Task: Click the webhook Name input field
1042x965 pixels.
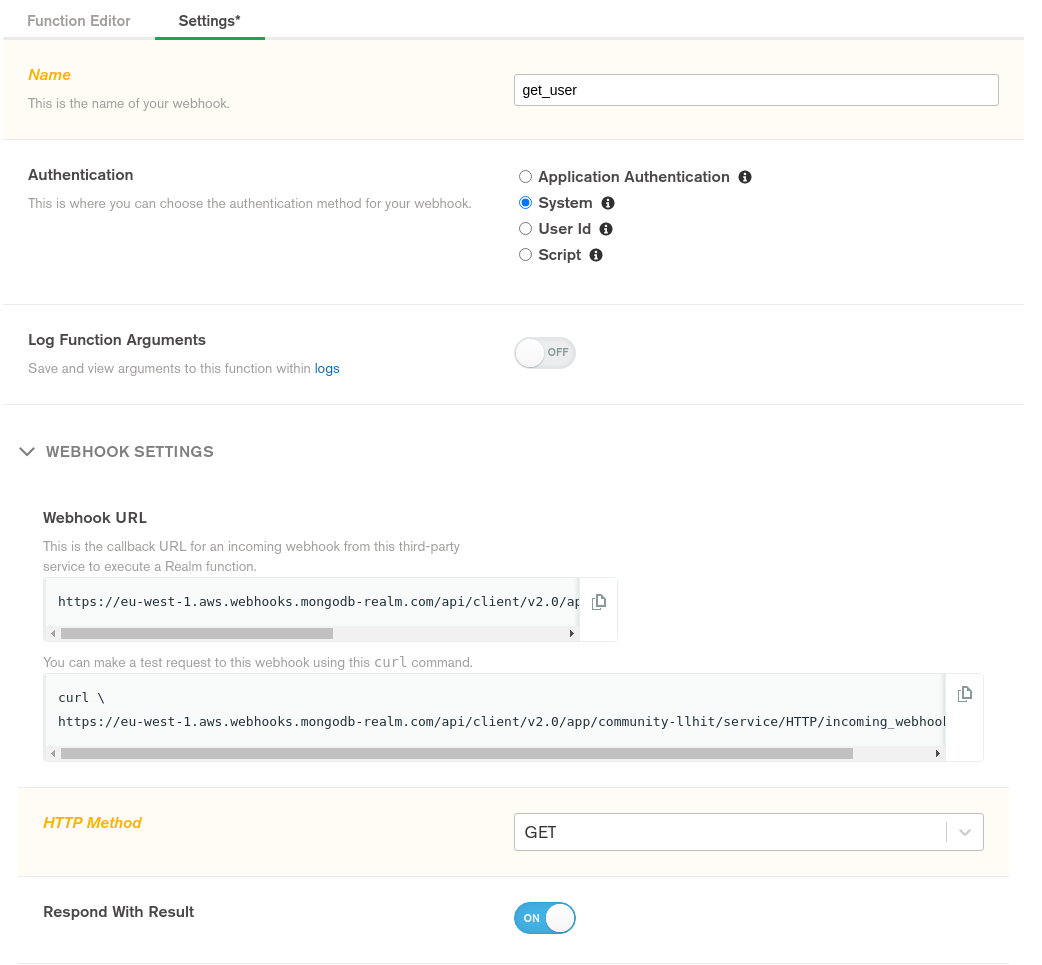Action: (x=755, y=90)
